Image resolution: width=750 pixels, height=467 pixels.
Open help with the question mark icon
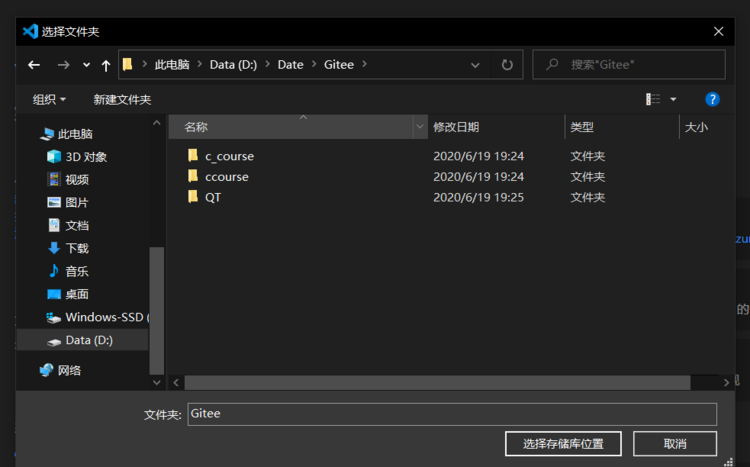pyautogui.click(x=712, y=99)
